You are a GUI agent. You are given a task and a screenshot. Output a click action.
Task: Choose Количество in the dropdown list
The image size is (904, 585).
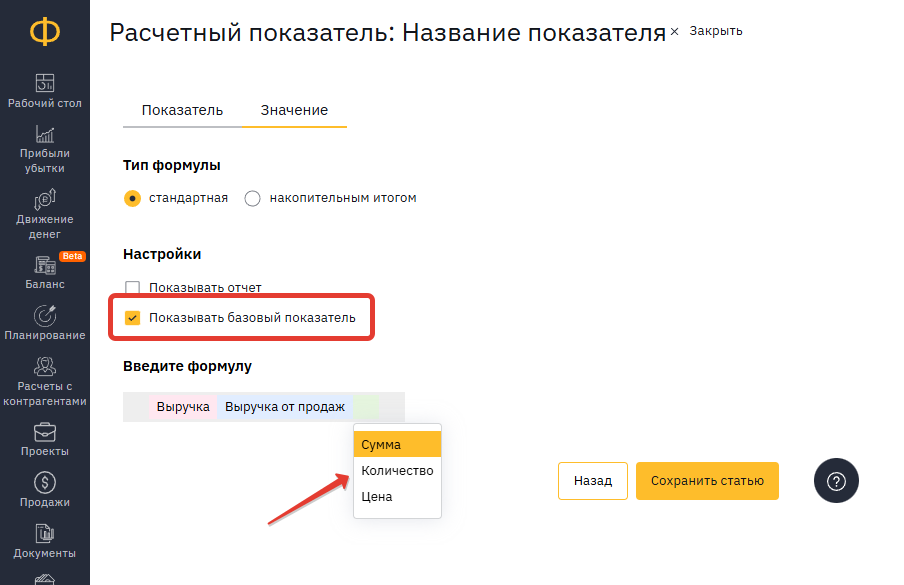click(397, 470)
